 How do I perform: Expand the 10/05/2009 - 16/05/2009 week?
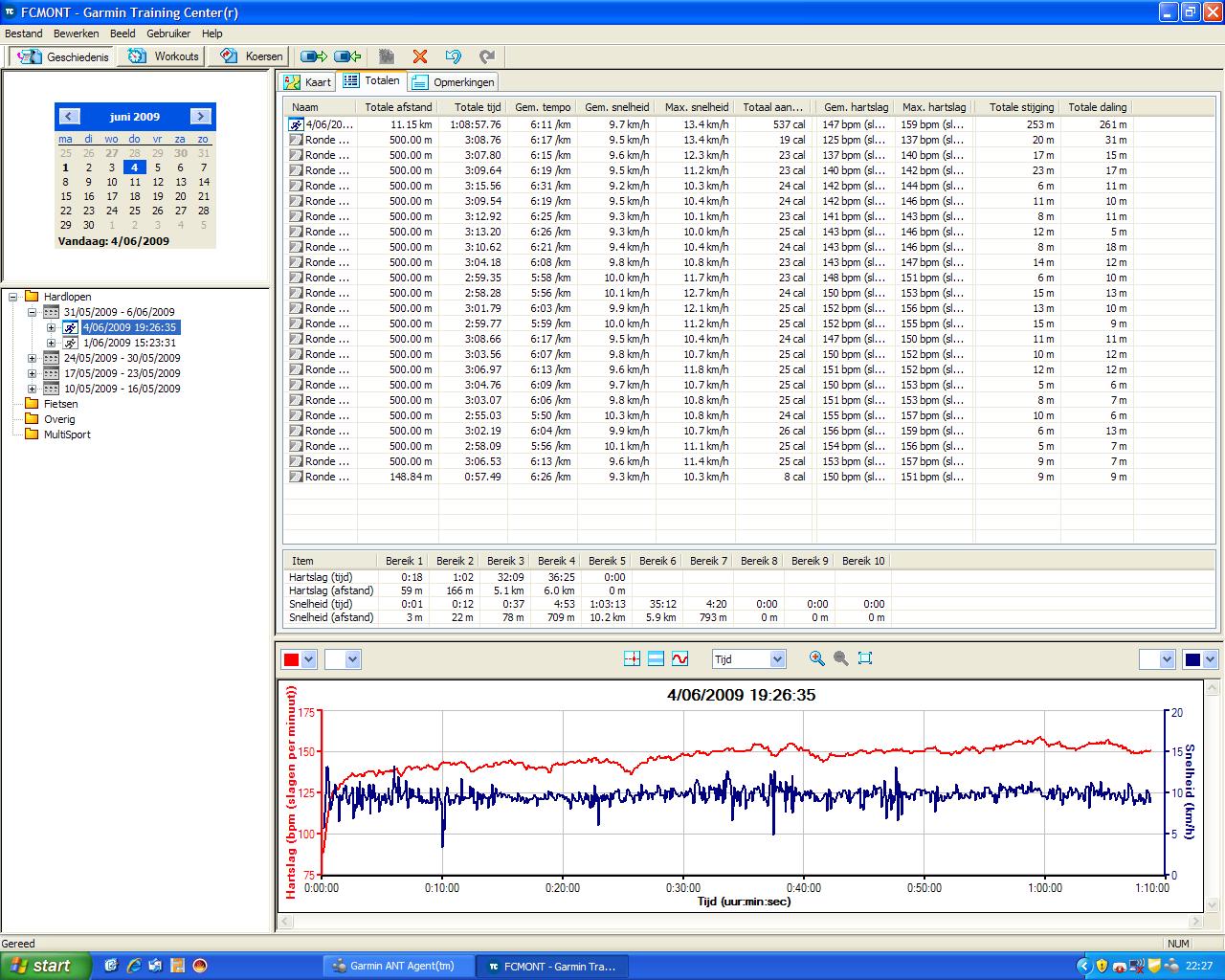coord(32,389)
